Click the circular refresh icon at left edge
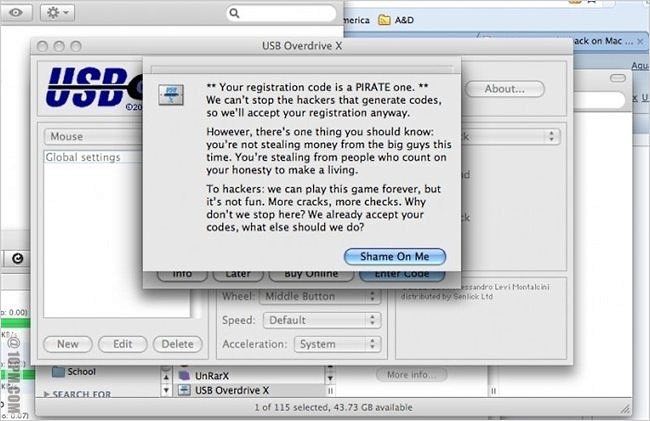This screenshot has width=650, height=421. tap(17, 259)
